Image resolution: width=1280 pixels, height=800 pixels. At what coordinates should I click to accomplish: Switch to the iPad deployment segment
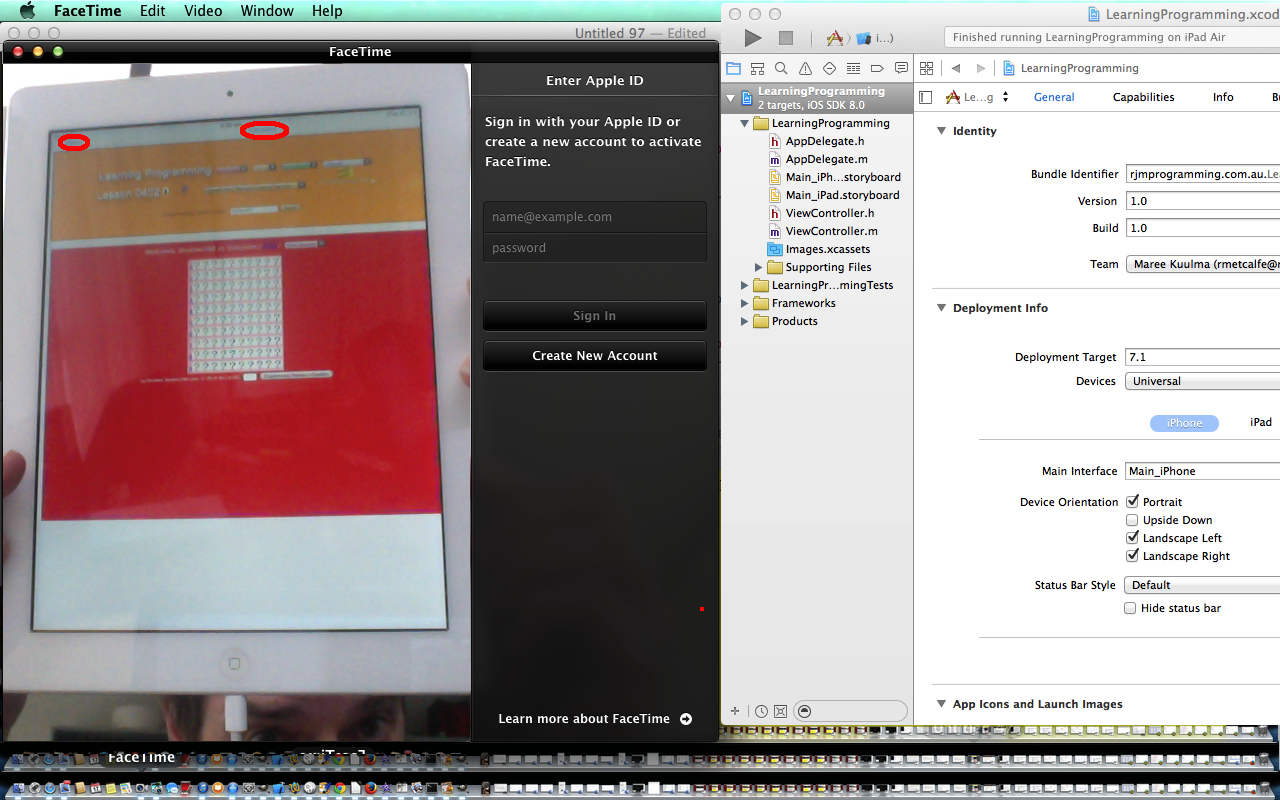tap(1260, 422)
